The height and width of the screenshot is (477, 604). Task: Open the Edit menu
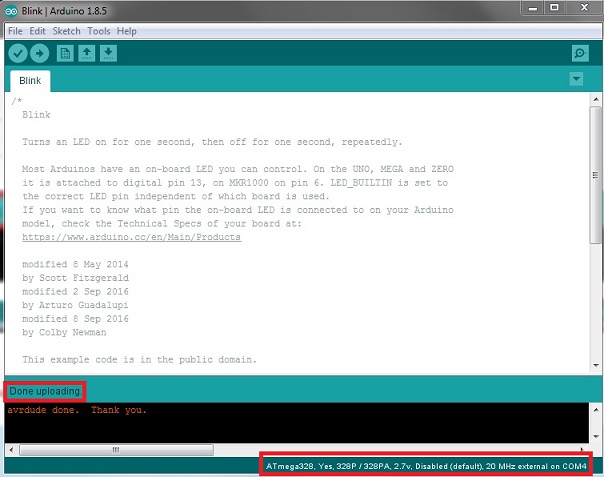(x=37, y=31)
